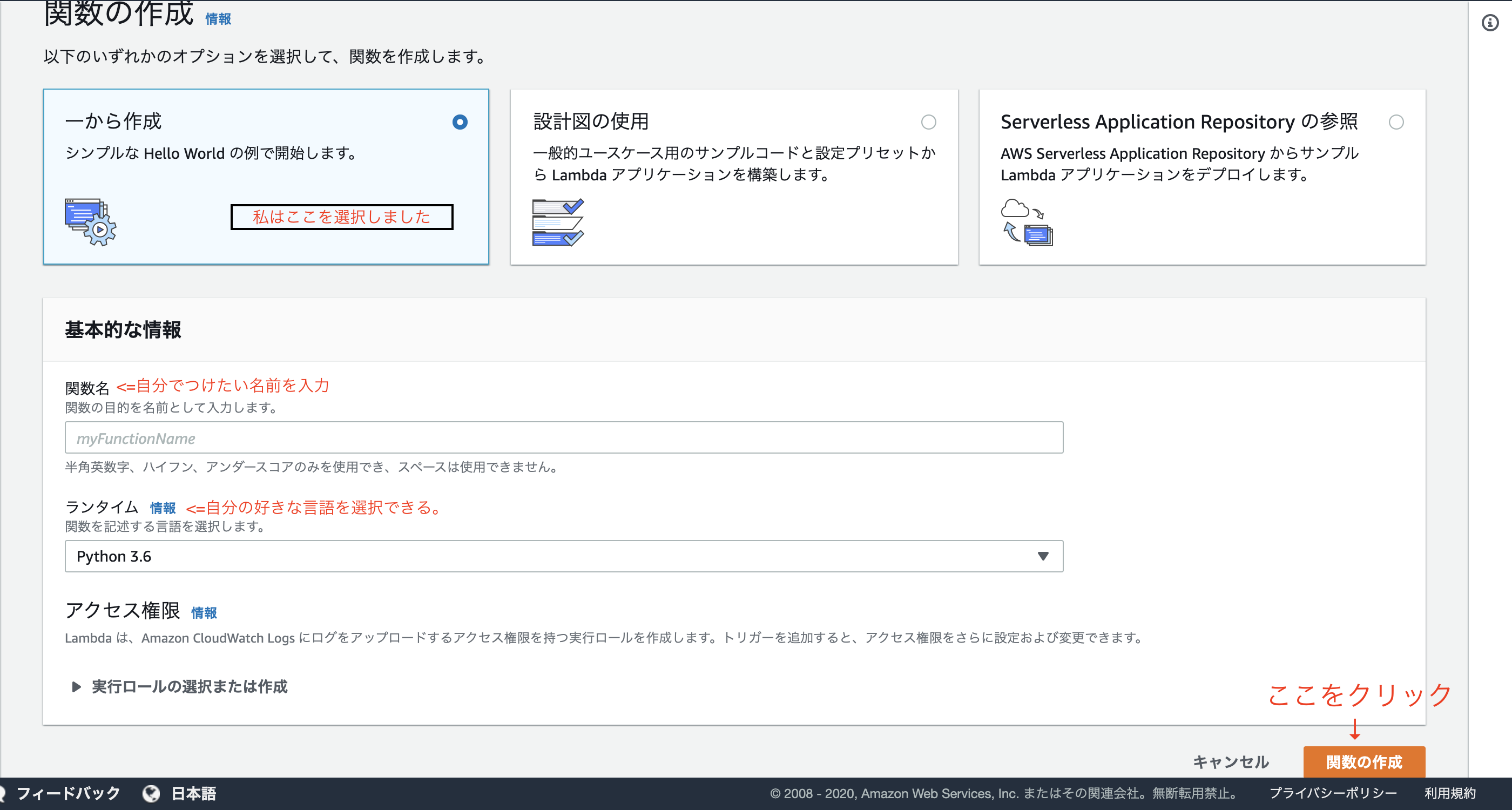
Task: Select 日本語 in the footer bar
Action: 194,794
